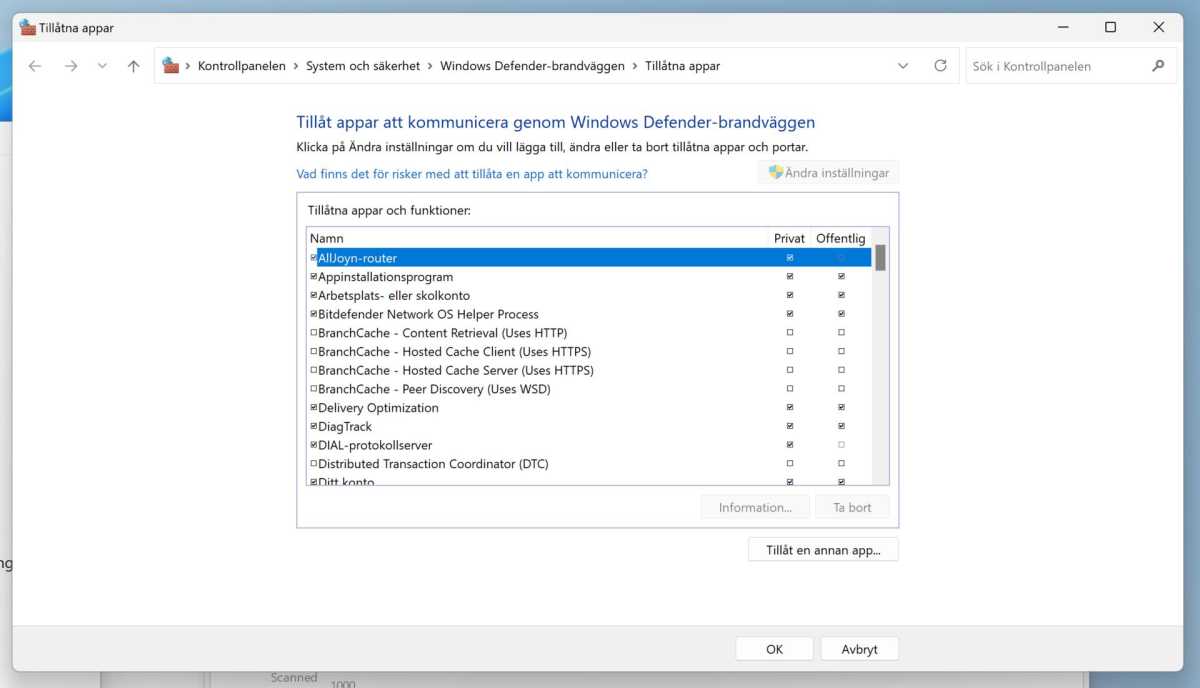The width and height of the screenshot is (1200, 688).
Task: Enable Privat for BranchCache Hosted Cache Client
Action: click(790, 352)
